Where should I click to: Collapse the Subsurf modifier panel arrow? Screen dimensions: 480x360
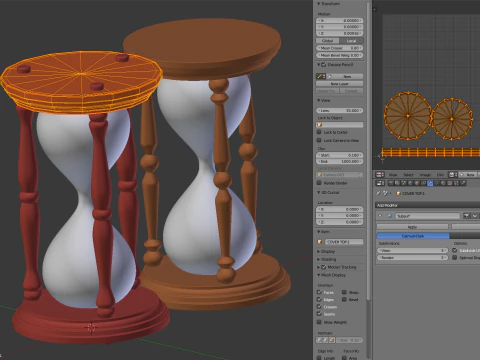coord(380,216)
